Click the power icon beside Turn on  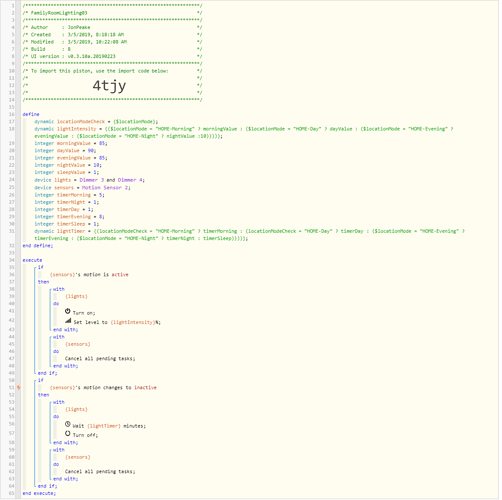68,312
